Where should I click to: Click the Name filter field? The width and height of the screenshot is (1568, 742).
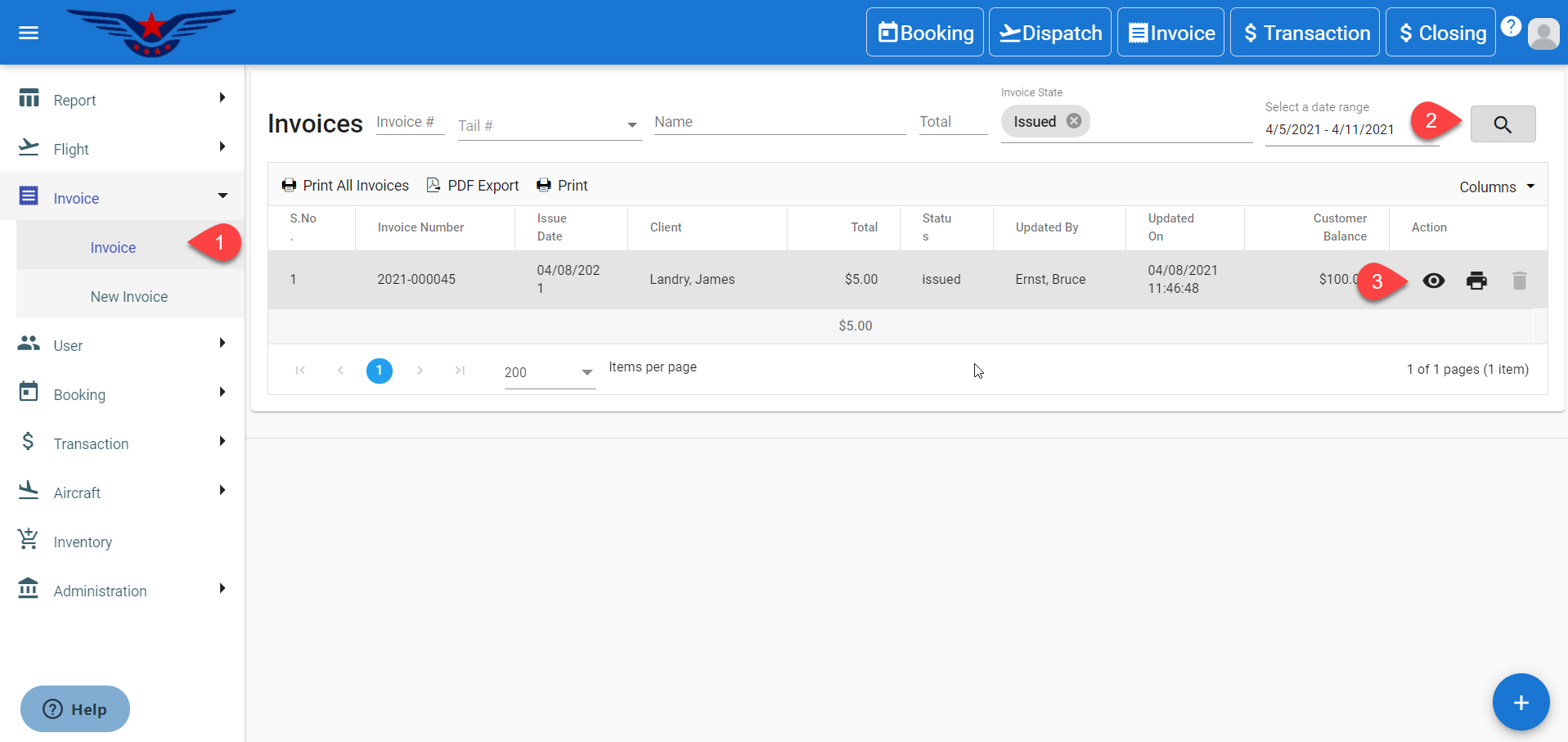point(779,122)
